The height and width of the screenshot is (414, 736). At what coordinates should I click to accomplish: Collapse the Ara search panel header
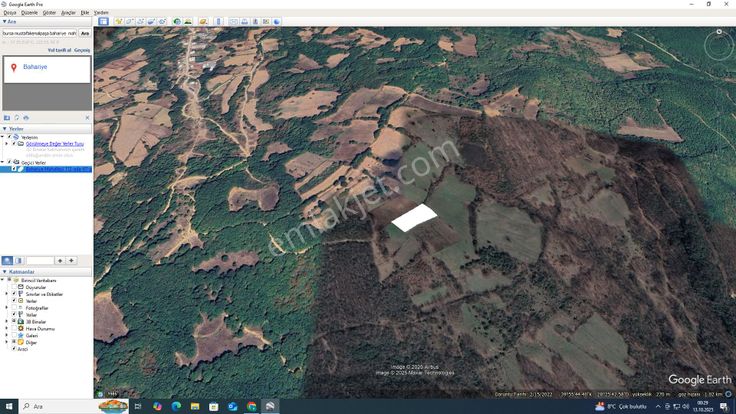click(10, 21)
